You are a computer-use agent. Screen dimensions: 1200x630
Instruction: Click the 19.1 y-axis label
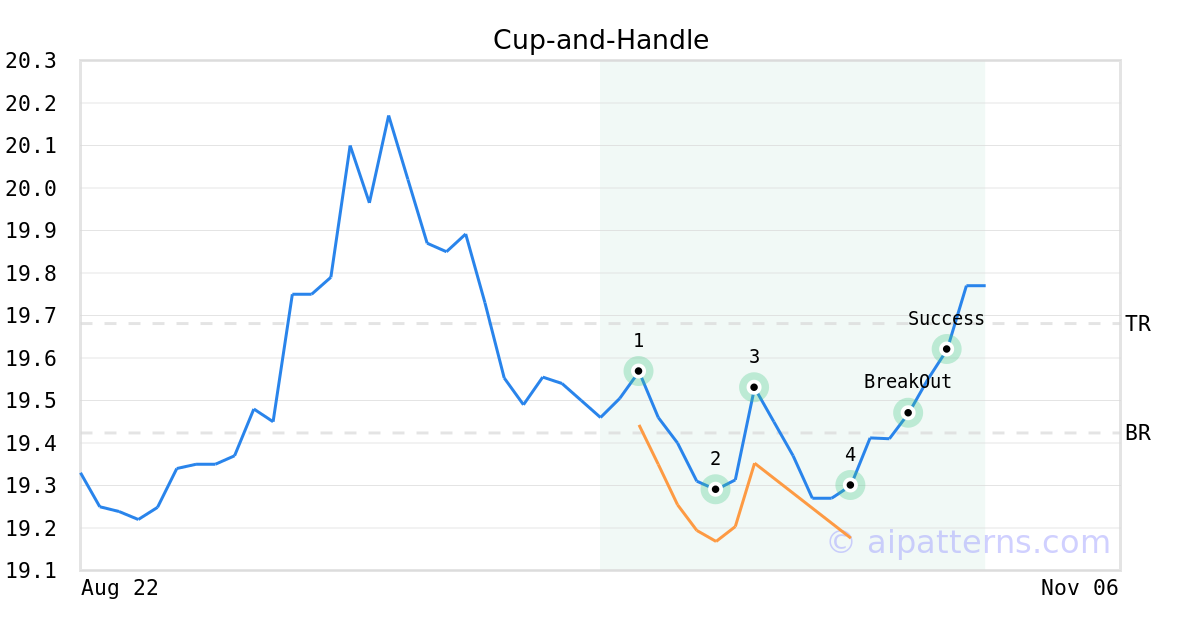[31, 570]
